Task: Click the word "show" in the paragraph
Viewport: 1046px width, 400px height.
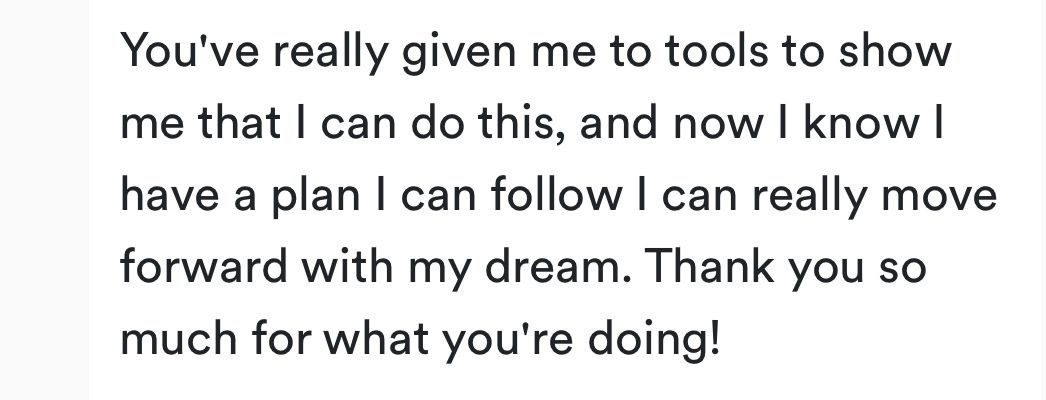Action: pos(895,51)
